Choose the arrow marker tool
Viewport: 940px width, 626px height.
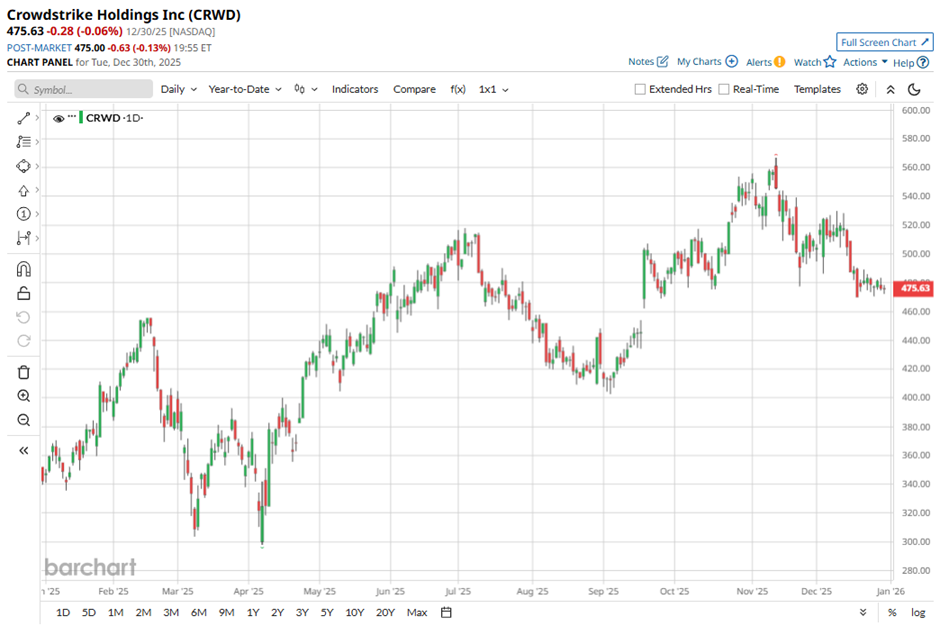23,191
